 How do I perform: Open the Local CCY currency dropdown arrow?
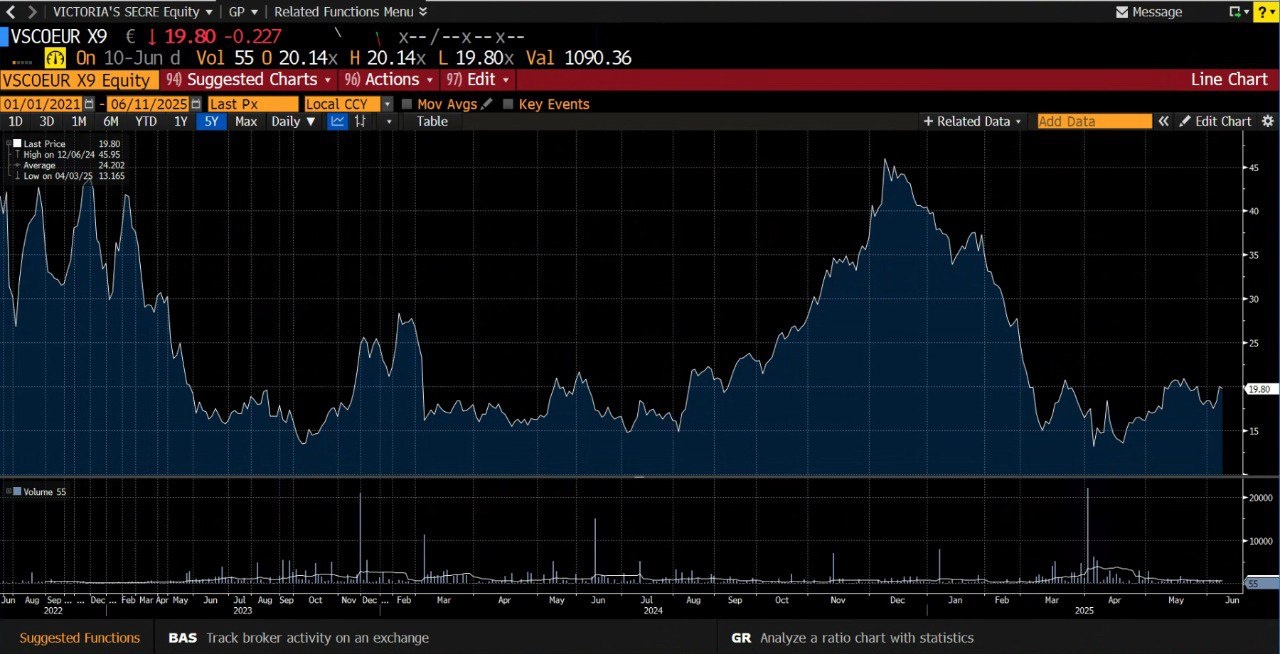click(x=388, y=104)
